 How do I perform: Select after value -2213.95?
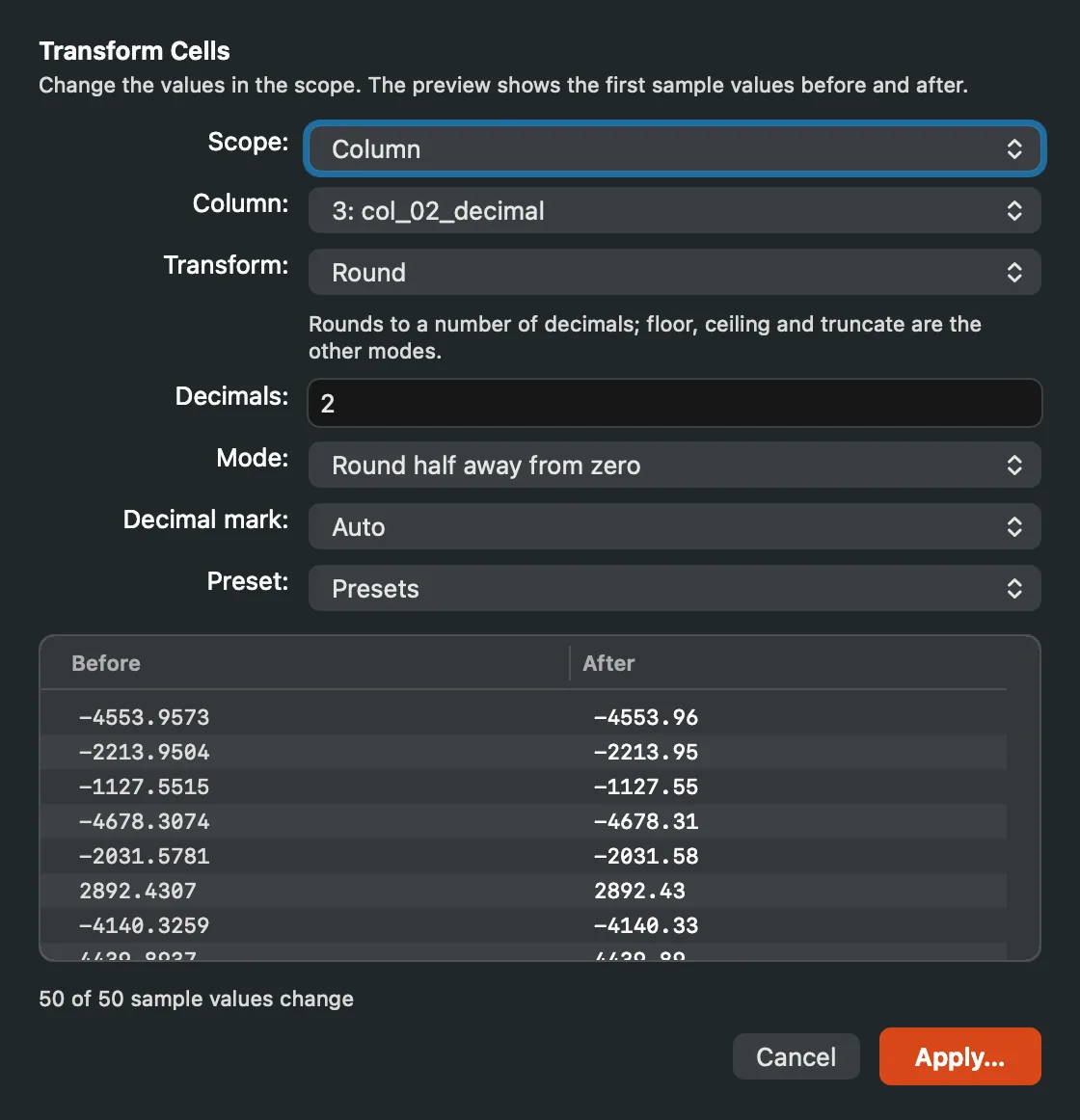point(645,752)
